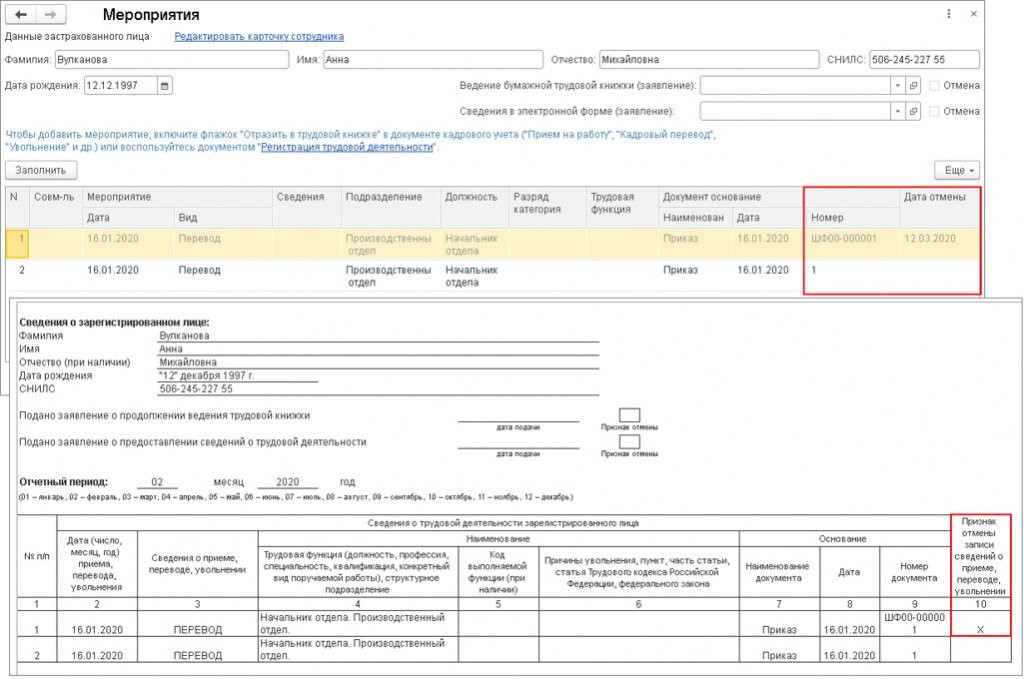The height and width of the screenshot is (679, 1024).
Task: Open the three-dot window menu
Action: [x=949, y=15]
